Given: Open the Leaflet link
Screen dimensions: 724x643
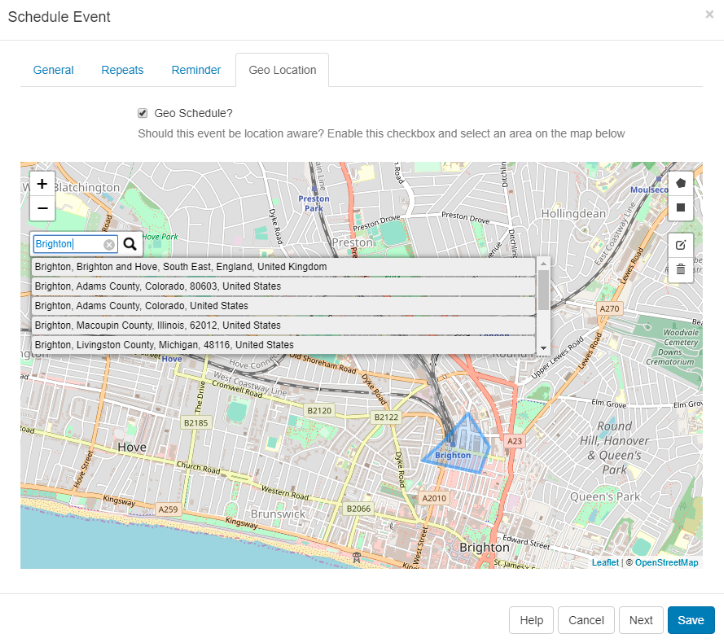Looking at the screenshot, I should 605,562.
